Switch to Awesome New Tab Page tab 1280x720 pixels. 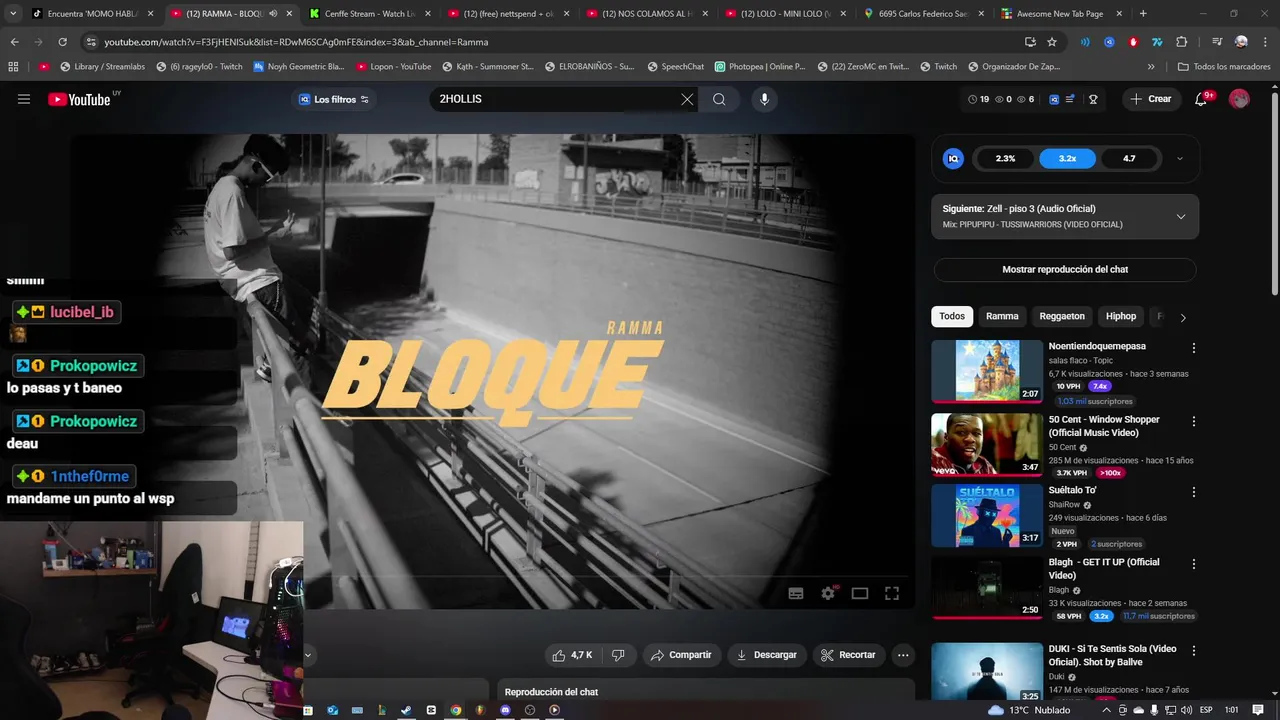tap(1059, 14)
